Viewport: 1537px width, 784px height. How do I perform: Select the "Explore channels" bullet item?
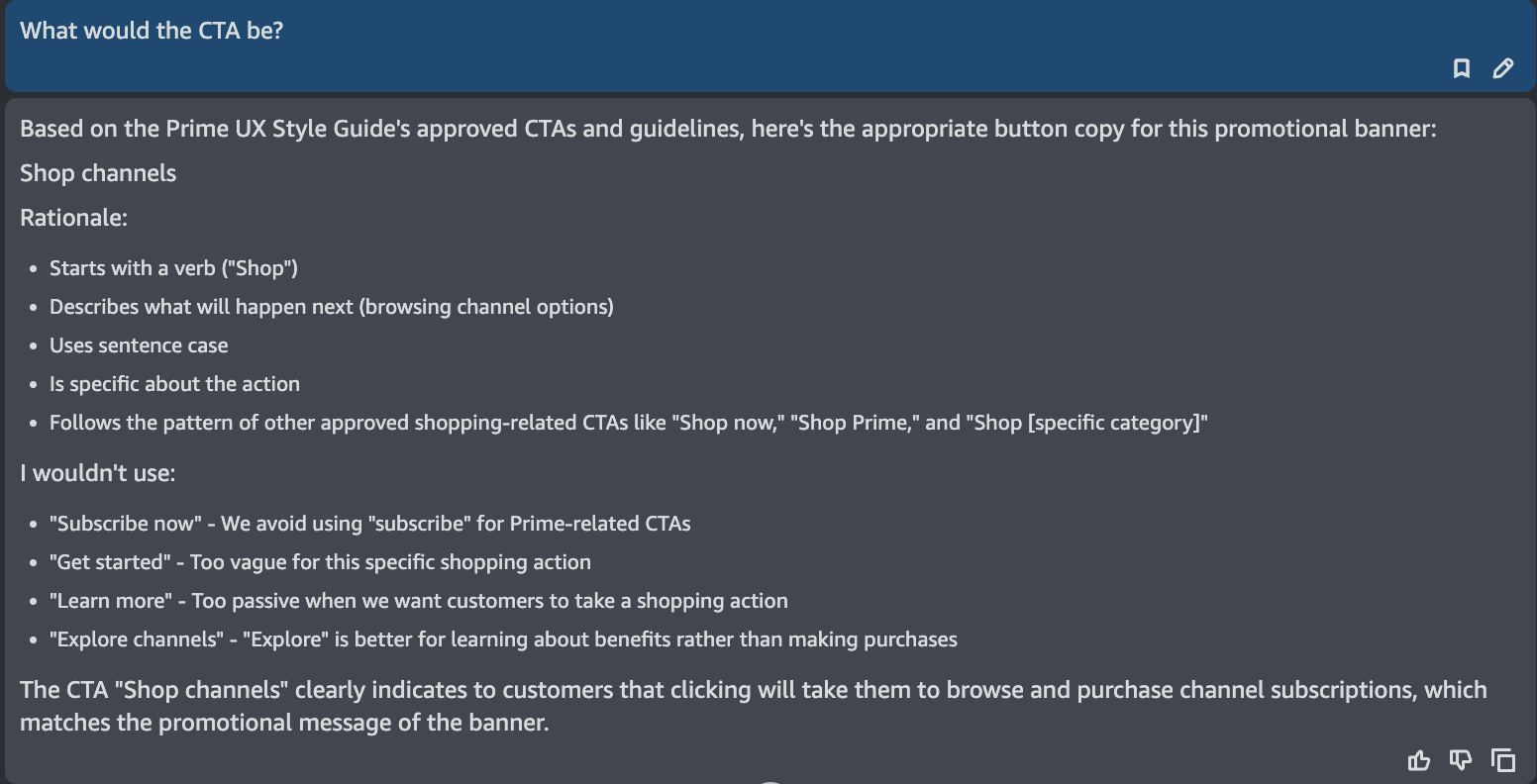[503, 639]
